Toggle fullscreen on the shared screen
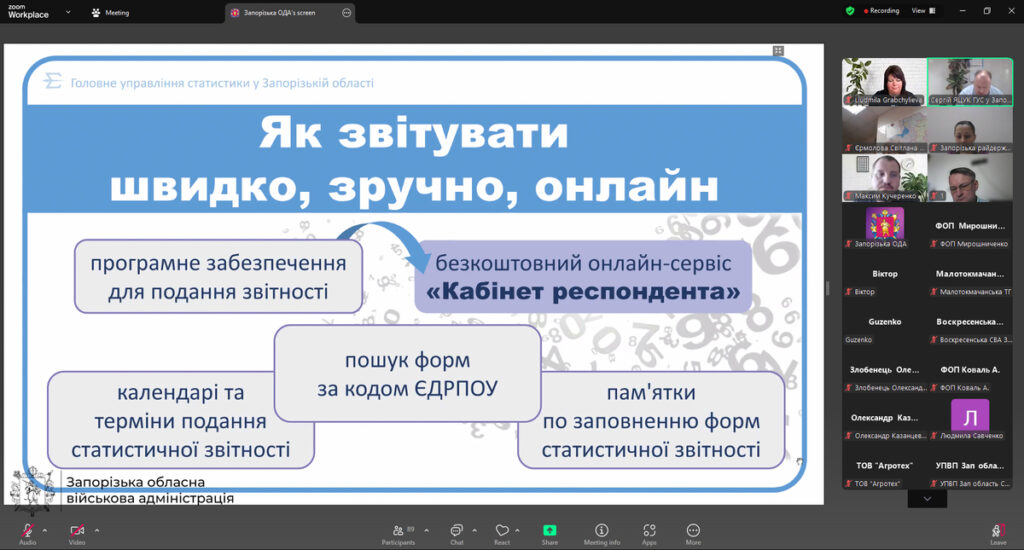1024x550 pixels. (x=778, y=51)
